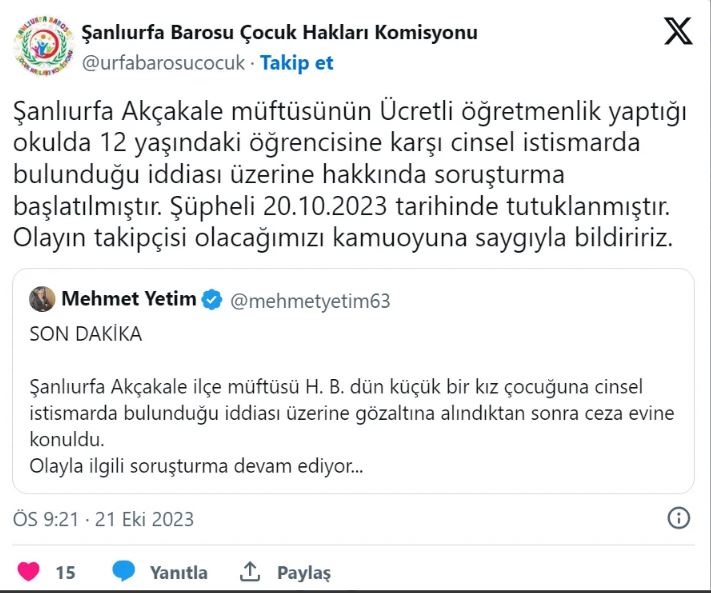The height and width of the screenshot is (593, 711).
Task: Click the heart like icon
Action: [29, 572]
